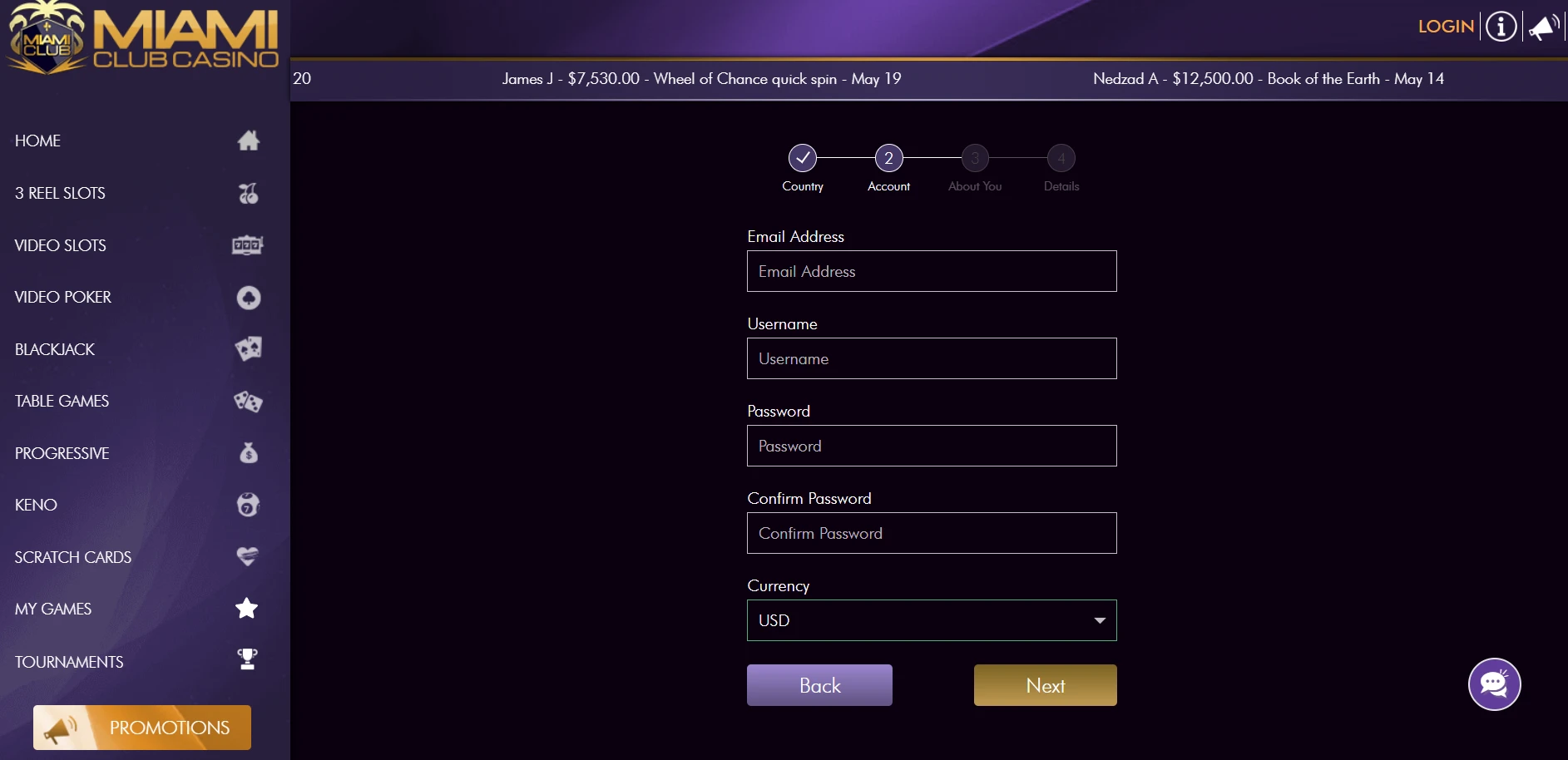Viewport: 1568px width, 760px height.
Task: Click the Table Games dice icon
Action: click(x=248, y=402)
